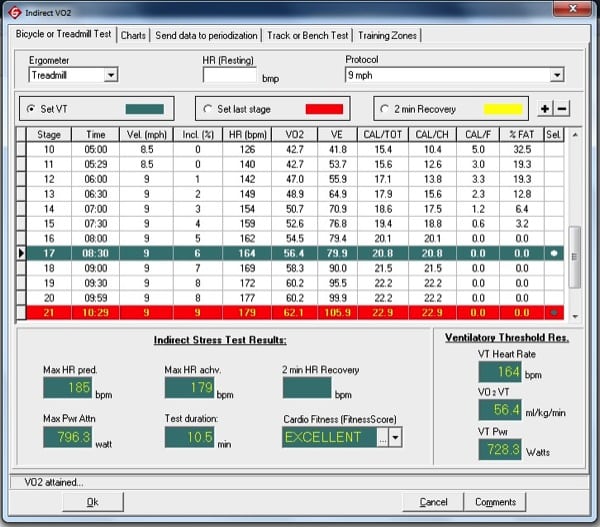This screenshot has height=527, width=600.
Task: Click the ellipsis button beside EXCELLENT
Action: (x=383, y=437)
